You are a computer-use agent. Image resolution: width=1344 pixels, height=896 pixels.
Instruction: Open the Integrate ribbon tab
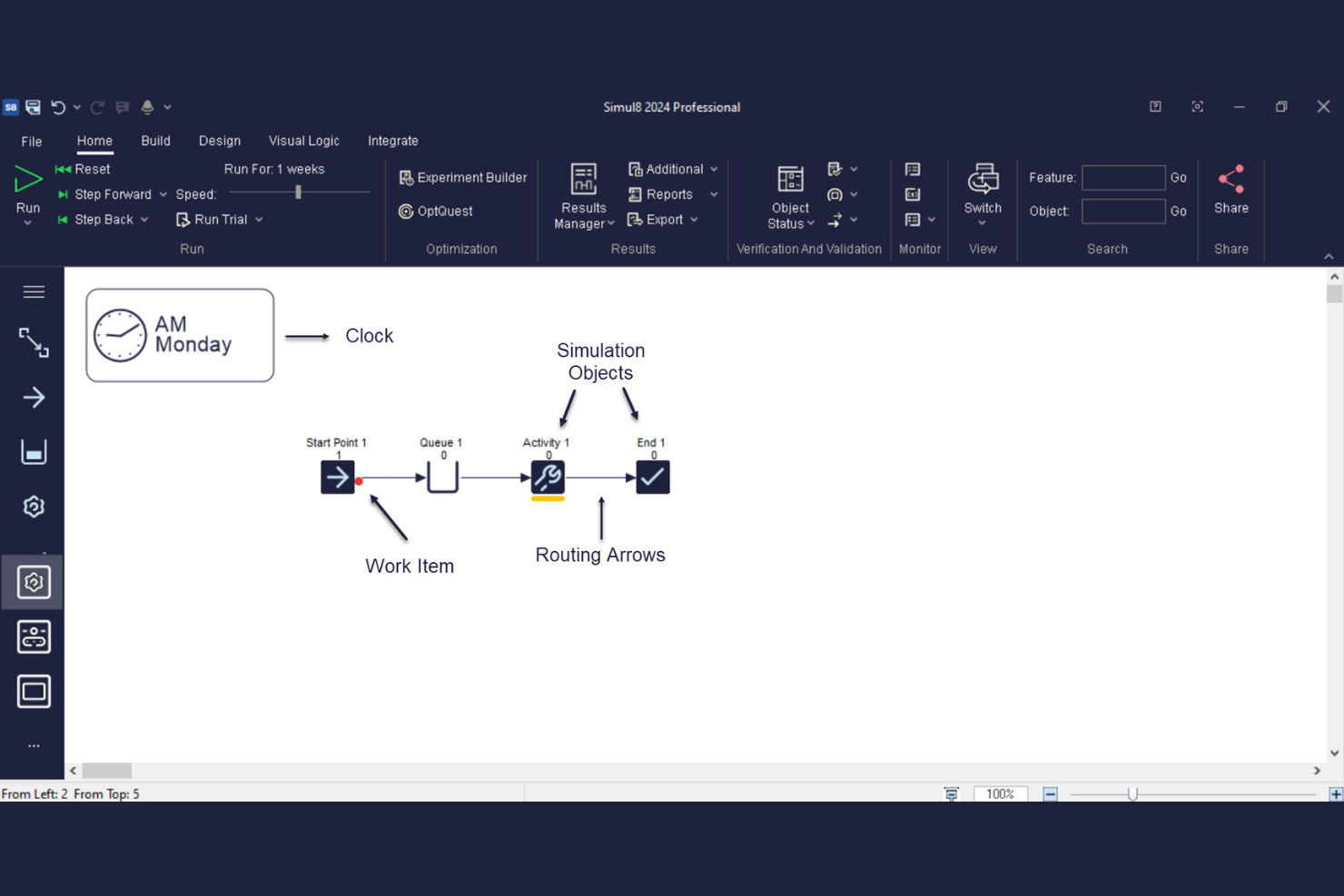coord(392,141)
